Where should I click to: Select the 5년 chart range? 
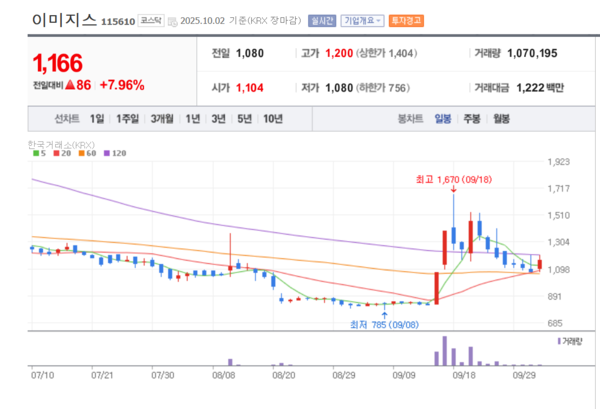click(244, 118)
